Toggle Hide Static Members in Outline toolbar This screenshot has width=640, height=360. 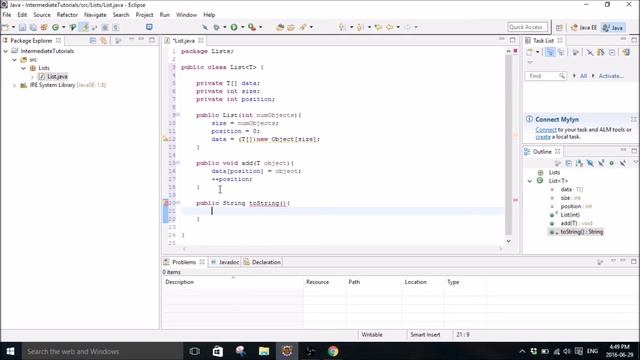601,163
